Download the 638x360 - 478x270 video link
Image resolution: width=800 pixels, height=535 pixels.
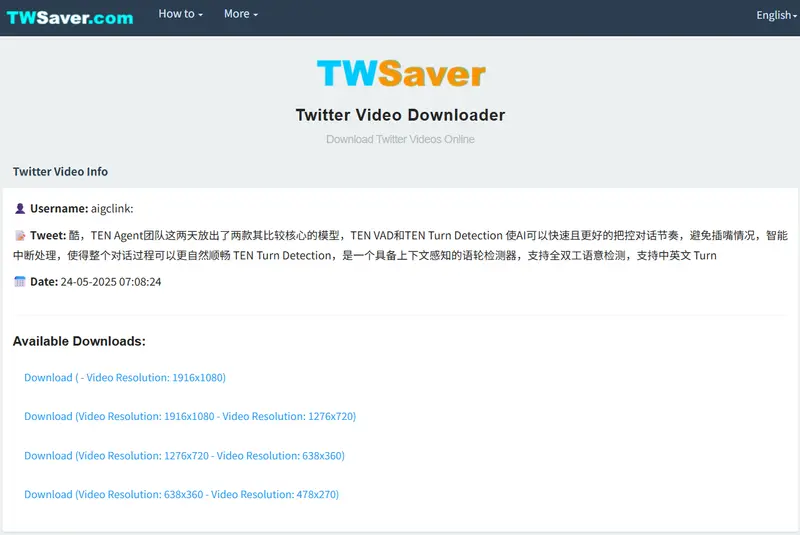tap(182, 494)
